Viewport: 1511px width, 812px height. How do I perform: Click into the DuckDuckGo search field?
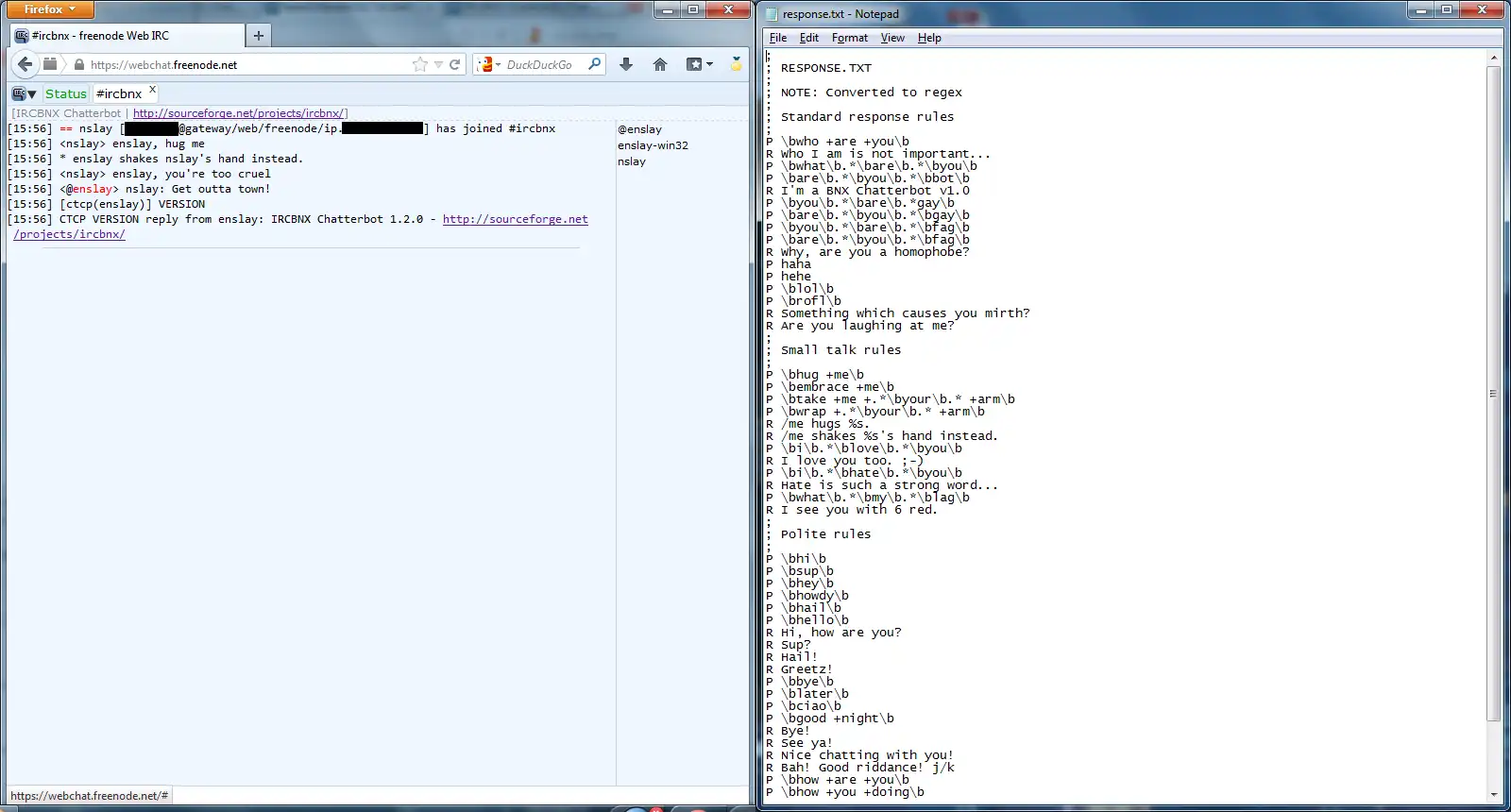click(x=545, y=65)
